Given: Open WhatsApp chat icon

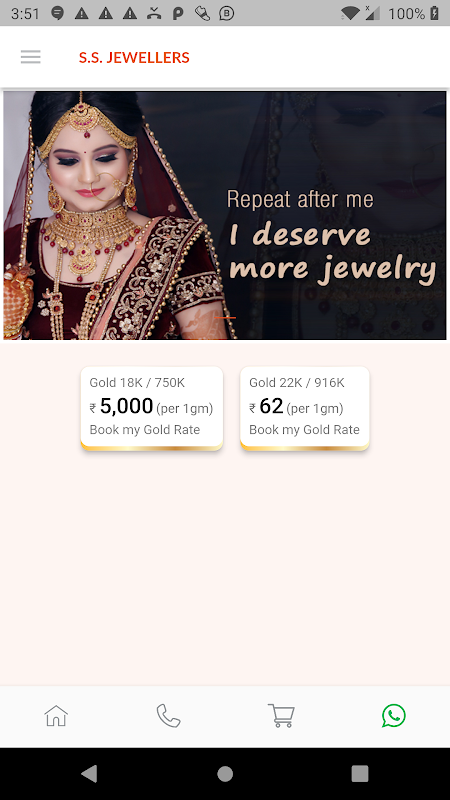Looking at the screenshot, I should tap(393, 715).
